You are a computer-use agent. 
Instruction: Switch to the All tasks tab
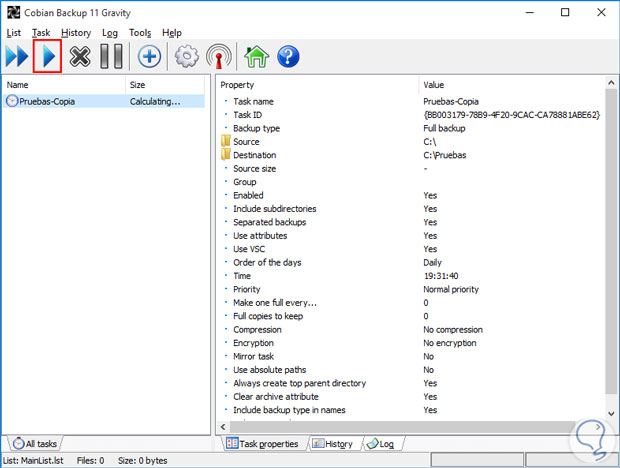pyautogui.click(x=35, y=443)
